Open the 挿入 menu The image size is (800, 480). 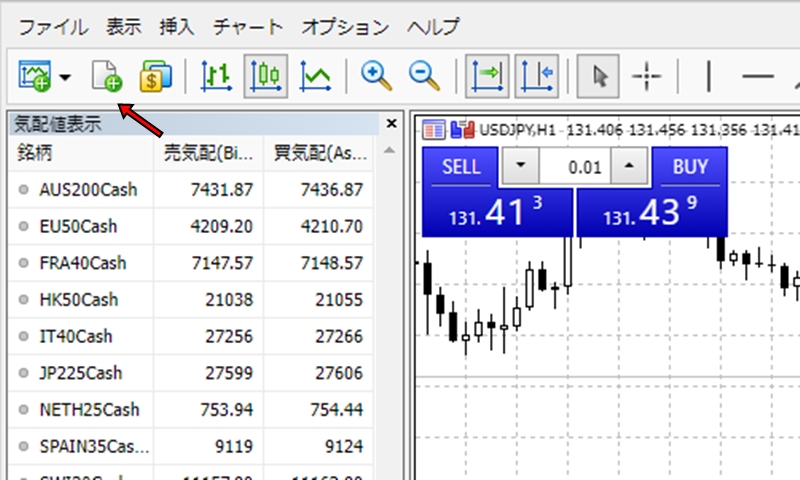[177, 27]
